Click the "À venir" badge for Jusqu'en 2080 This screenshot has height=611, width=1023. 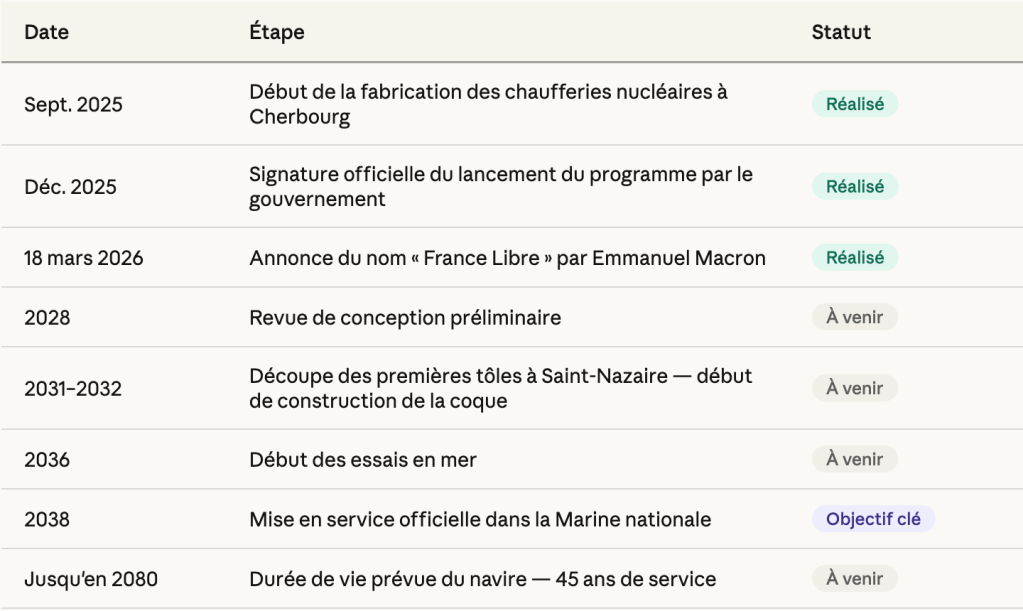point(854,578)
